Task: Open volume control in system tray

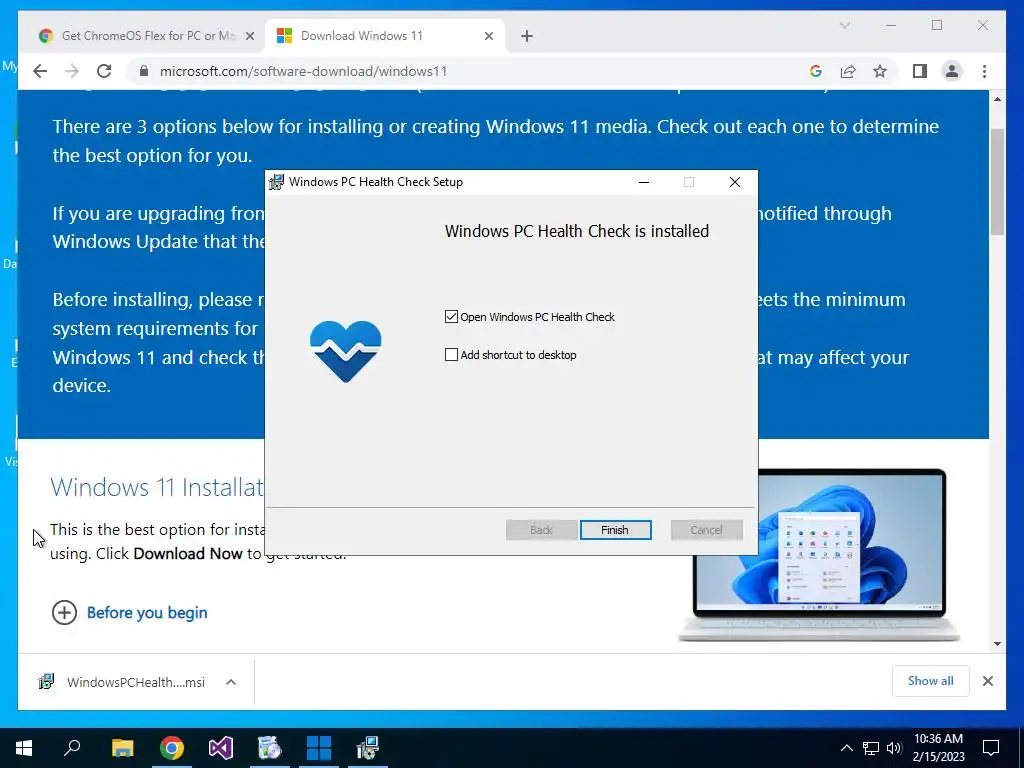Action: point(894,748)
